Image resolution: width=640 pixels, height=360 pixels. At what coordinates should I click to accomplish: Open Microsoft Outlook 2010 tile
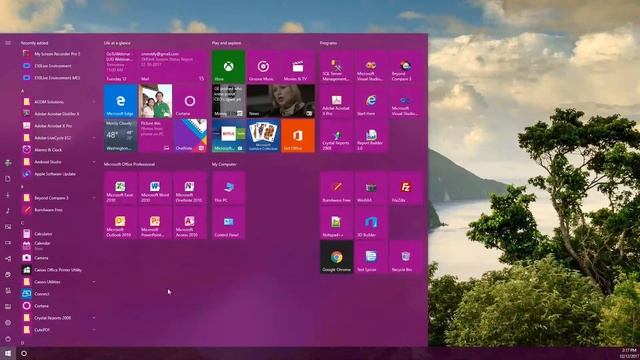[120, 222]
